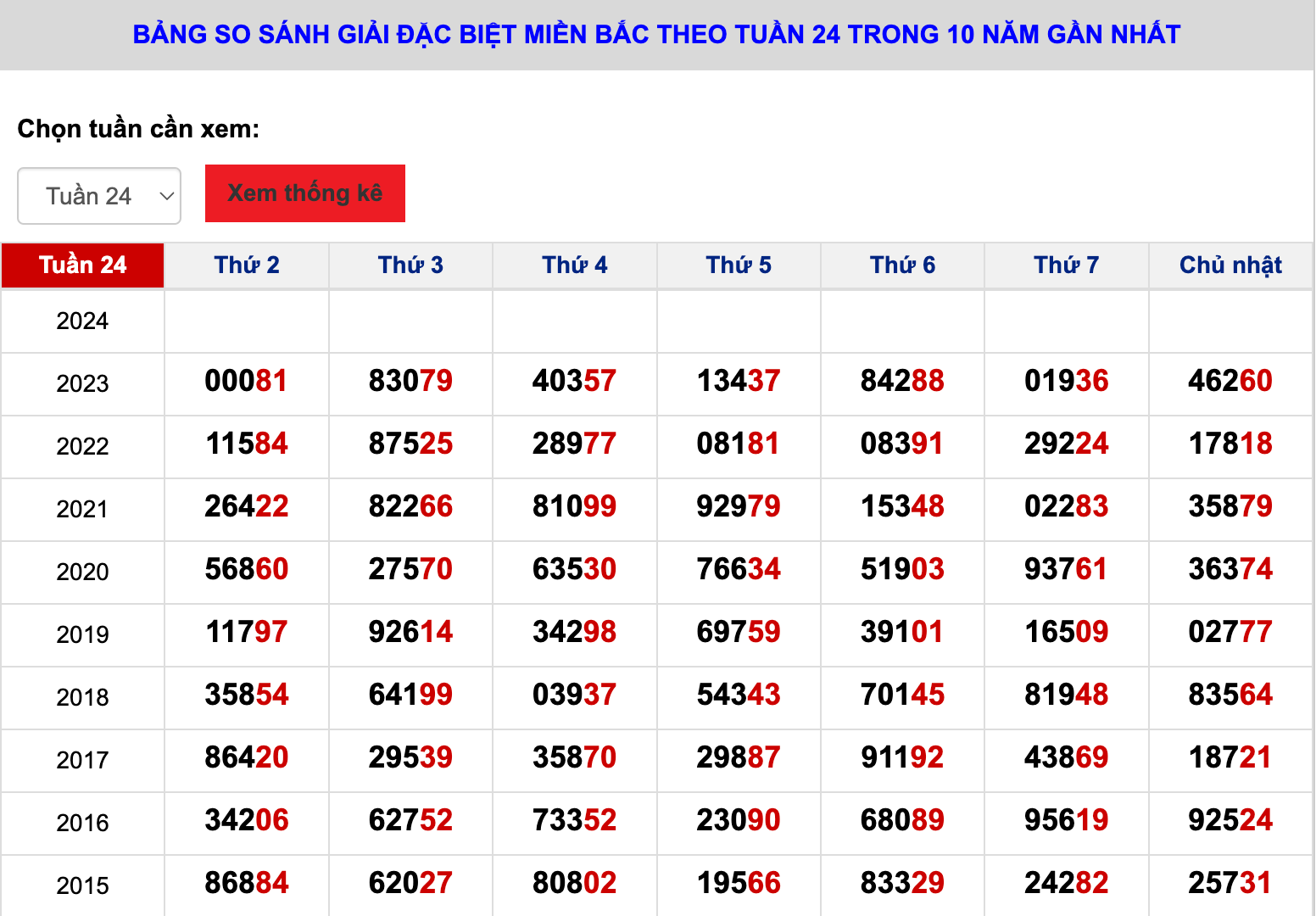1316x916 pixels.
Task: Select the year 2015 row label
Action: (82, 885)
